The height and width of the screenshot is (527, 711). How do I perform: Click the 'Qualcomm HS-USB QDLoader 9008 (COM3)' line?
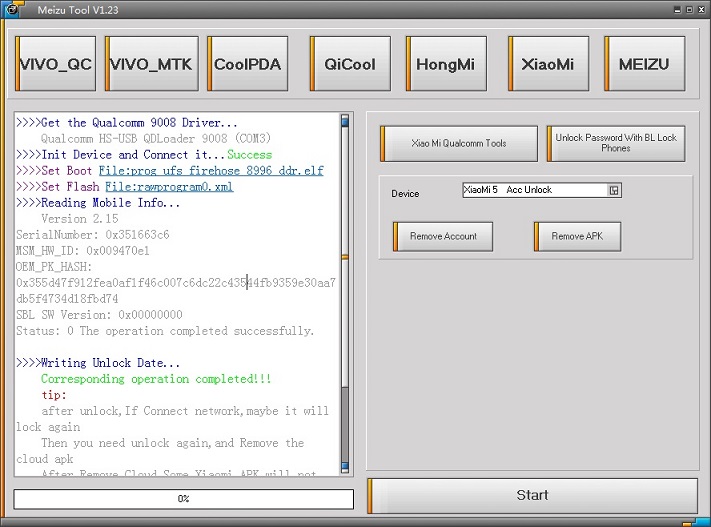point(156,138)
